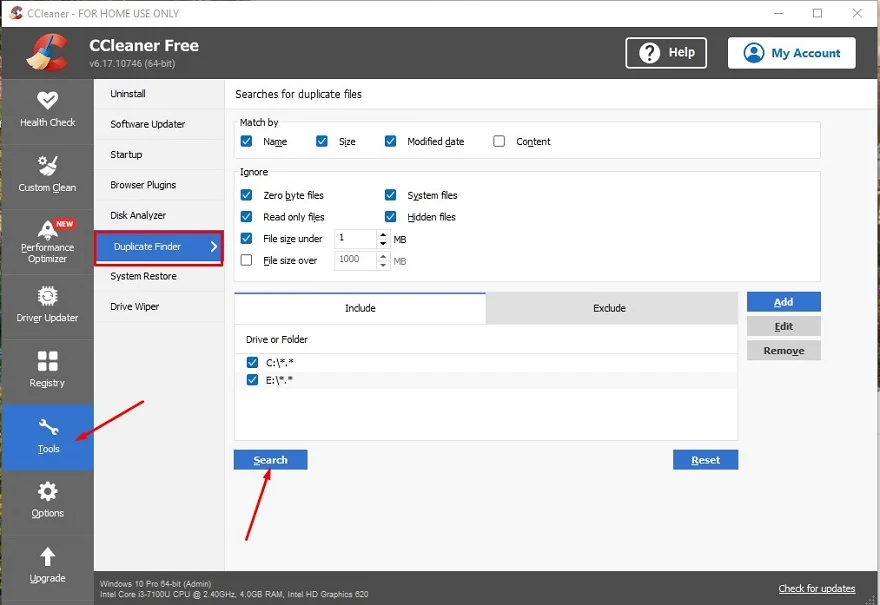This screenshot has height=605, width=880.
Task: Enable File size over checkbox
Action: (x=247, y=260)
